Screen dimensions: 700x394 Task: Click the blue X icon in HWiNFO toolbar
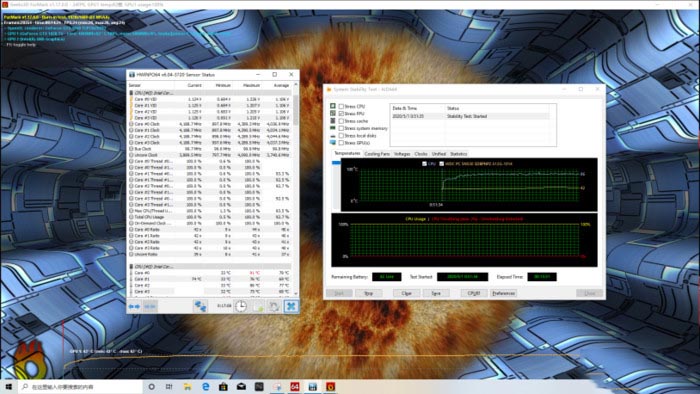point(291,306)
